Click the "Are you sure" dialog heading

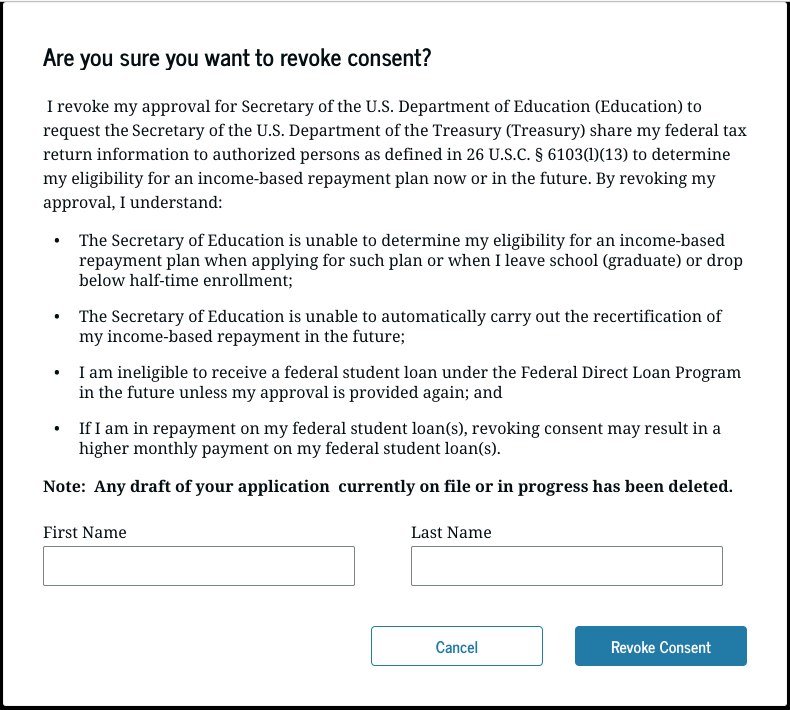[237, 58]
